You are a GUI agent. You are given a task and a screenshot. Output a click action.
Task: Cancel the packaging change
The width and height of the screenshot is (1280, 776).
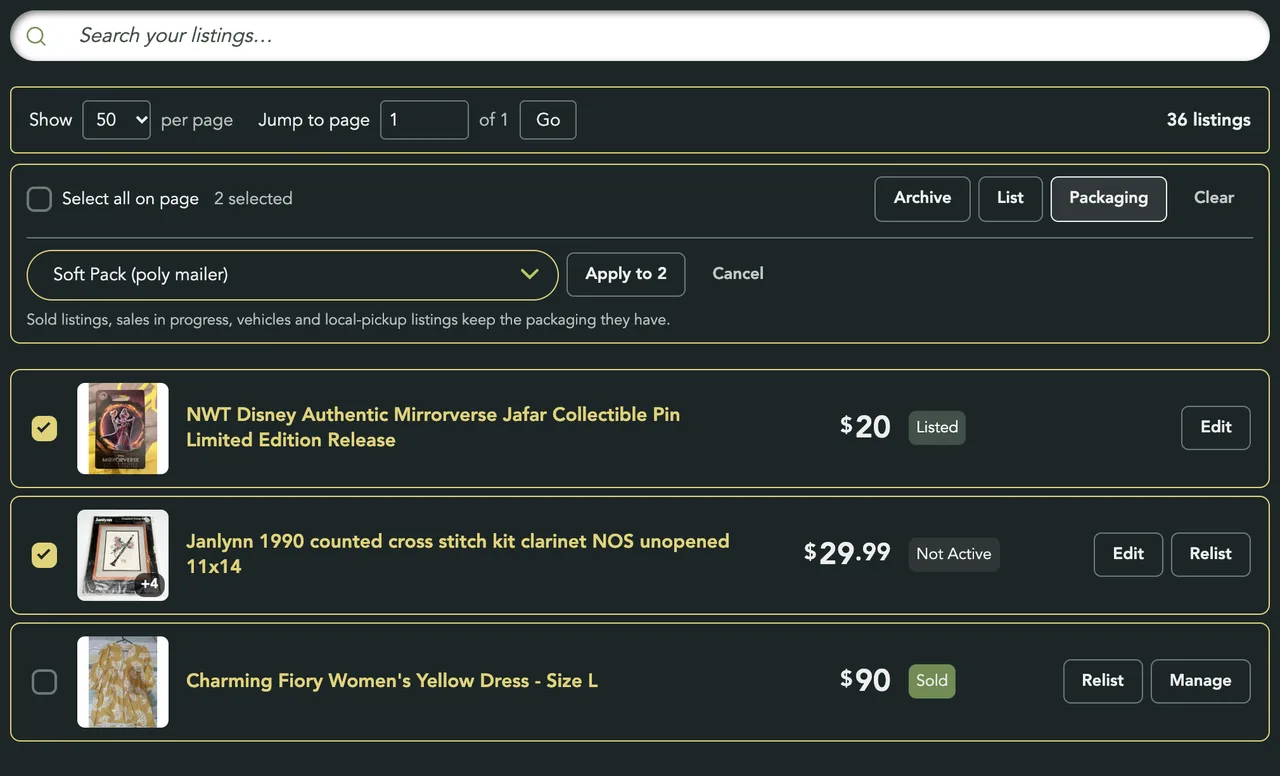(738, 274)
